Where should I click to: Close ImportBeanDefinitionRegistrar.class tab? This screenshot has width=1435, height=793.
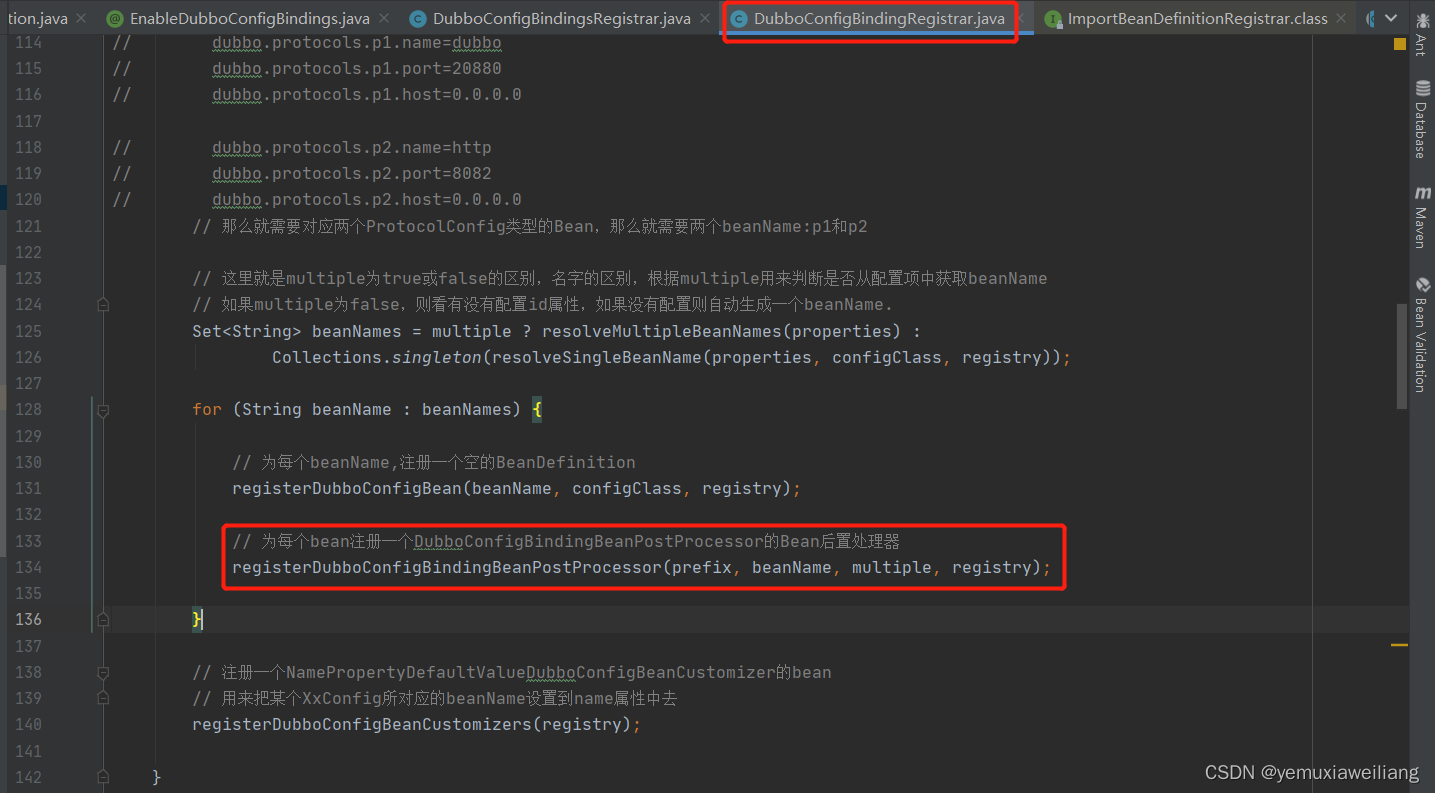1342,18
